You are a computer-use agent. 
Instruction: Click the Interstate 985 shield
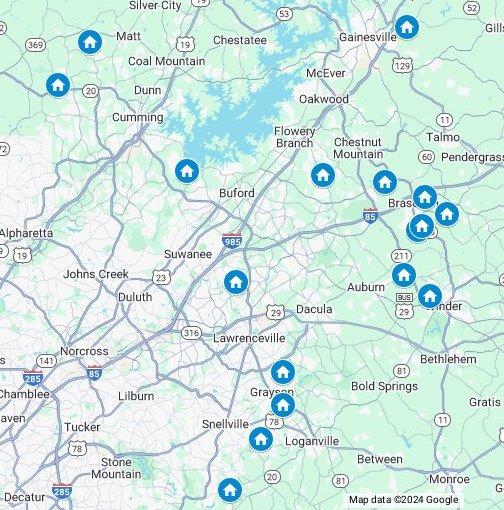click(x=232, y=241)
